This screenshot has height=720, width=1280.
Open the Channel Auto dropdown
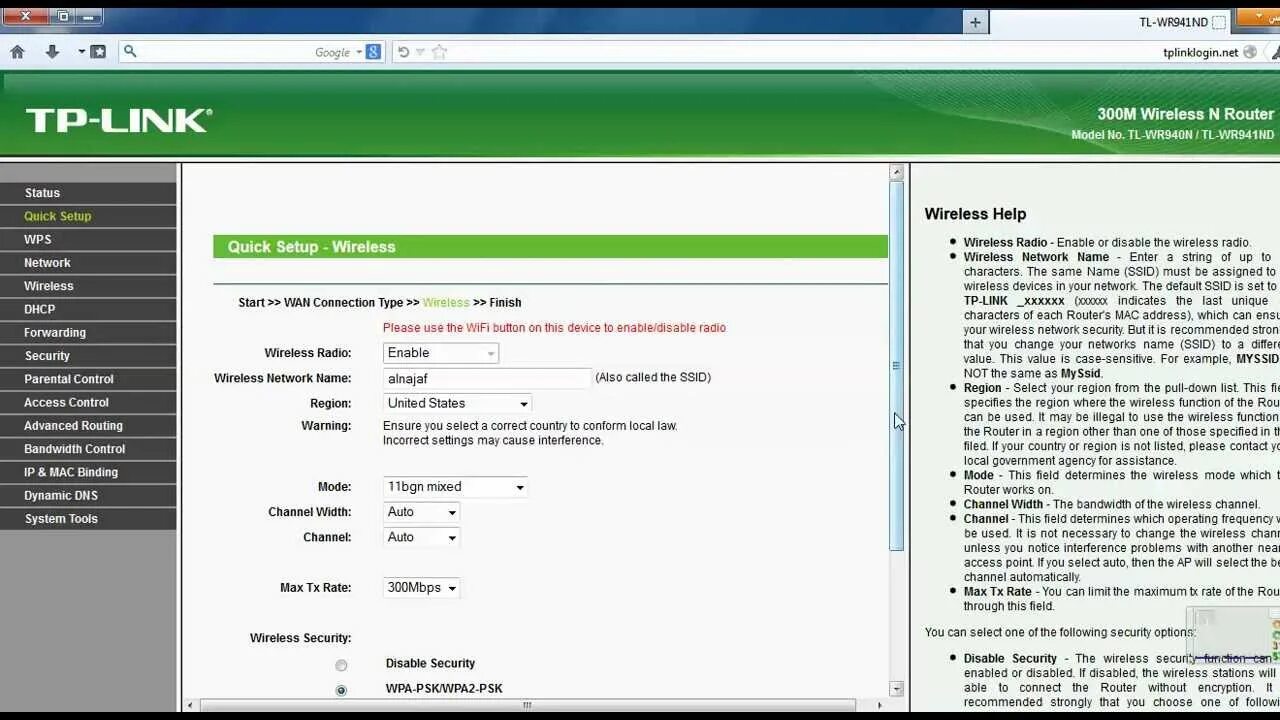point(421,537)
